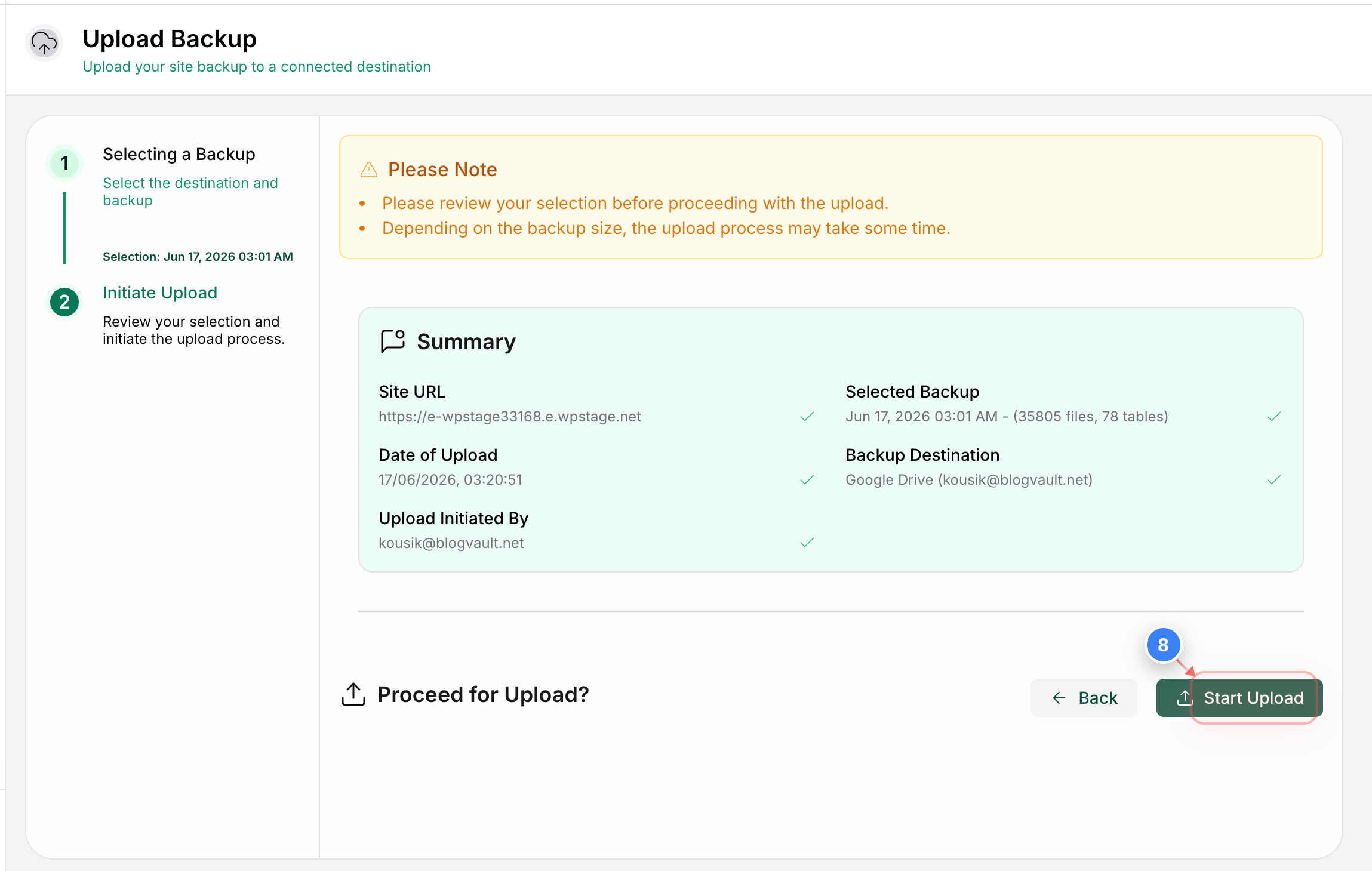Screen dimensions: 1372x871
Task: Open the Initiate Upload step
Action: click(160, 293)
